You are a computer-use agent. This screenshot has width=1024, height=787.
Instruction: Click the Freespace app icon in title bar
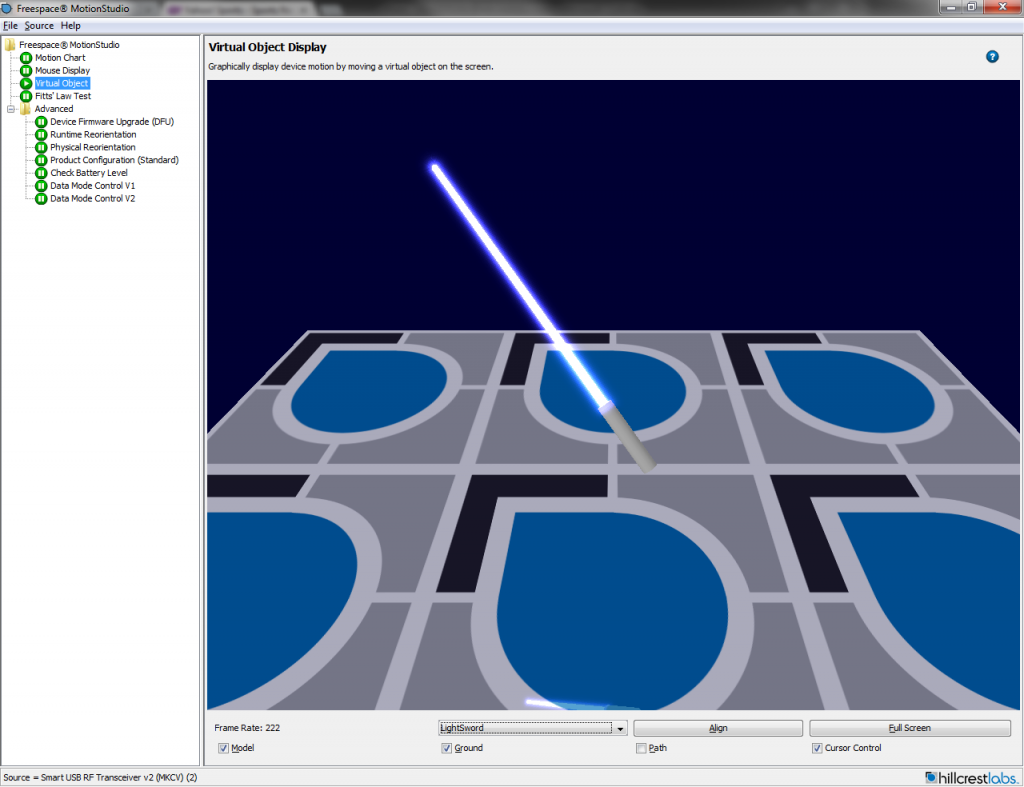(x=7, y=8)
